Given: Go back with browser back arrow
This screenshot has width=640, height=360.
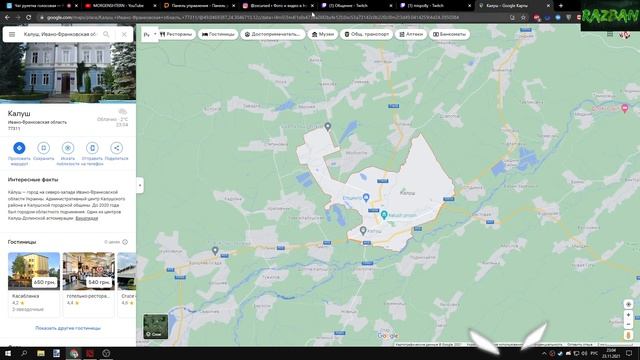Looking at the screenshot, I should 7,18.
